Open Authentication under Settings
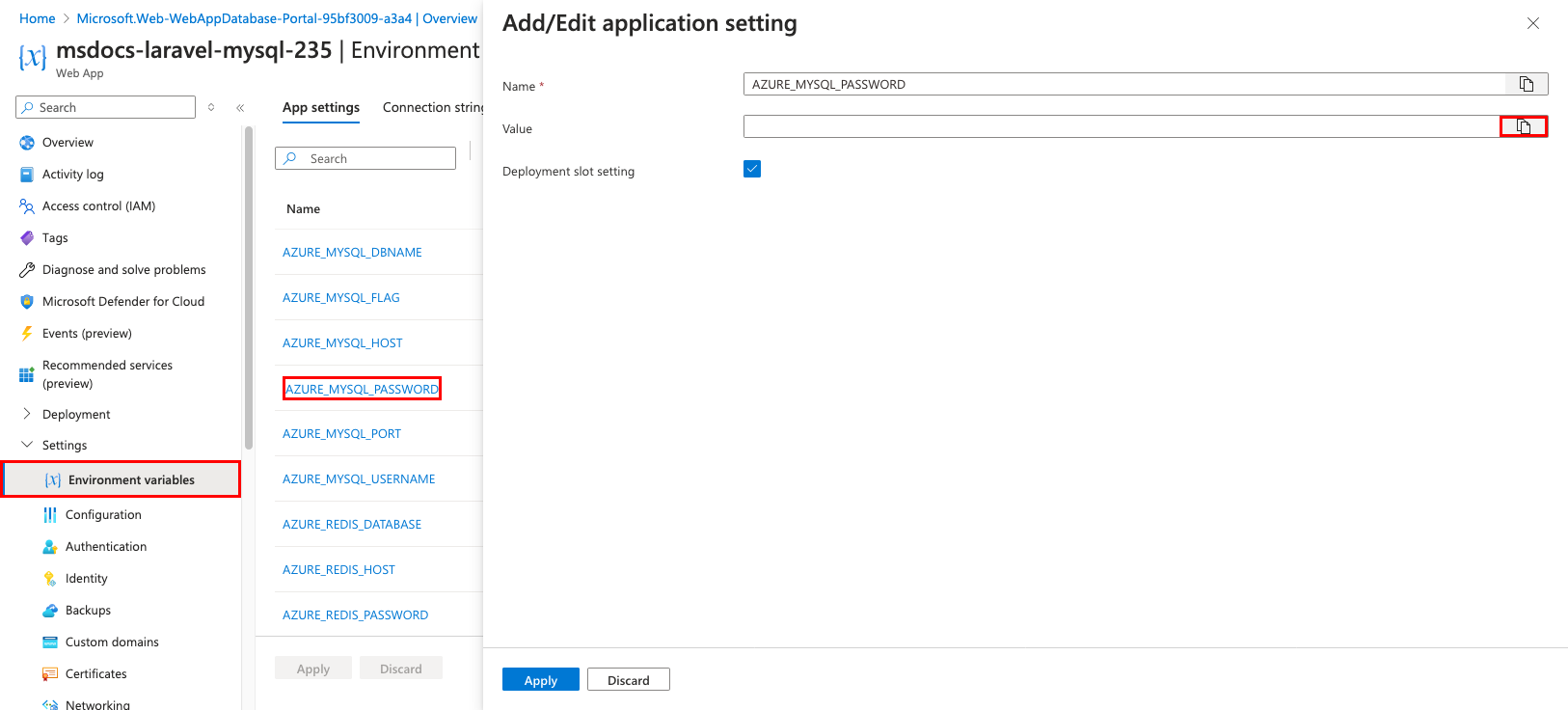Viewport: 1568px width, 710px height. tap(106, 546)
